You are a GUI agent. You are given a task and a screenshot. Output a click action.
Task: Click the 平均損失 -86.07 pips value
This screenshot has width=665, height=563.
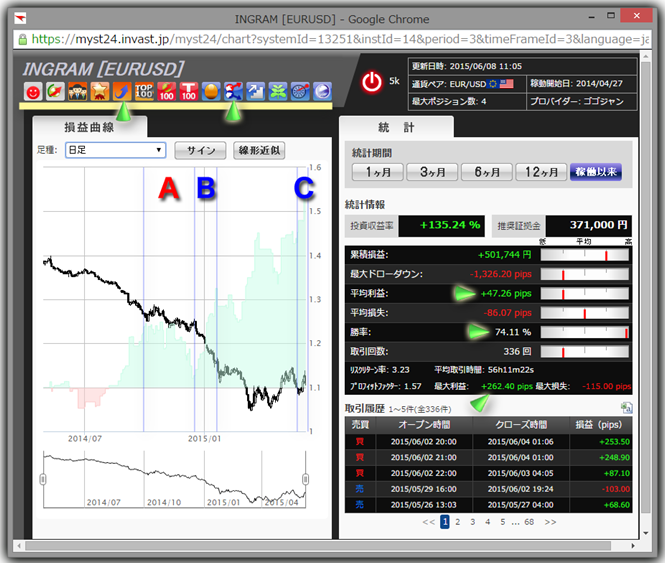(x=507, y=313)
